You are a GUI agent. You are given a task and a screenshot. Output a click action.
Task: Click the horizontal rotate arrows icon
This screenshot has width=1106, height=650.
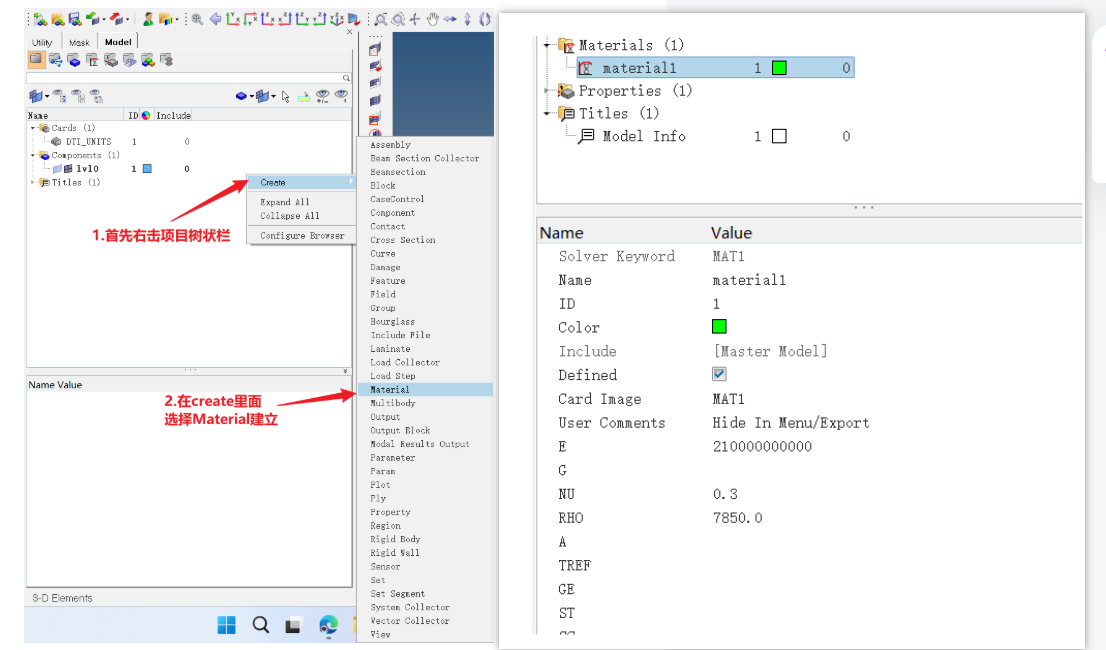[x=449, y=20]
